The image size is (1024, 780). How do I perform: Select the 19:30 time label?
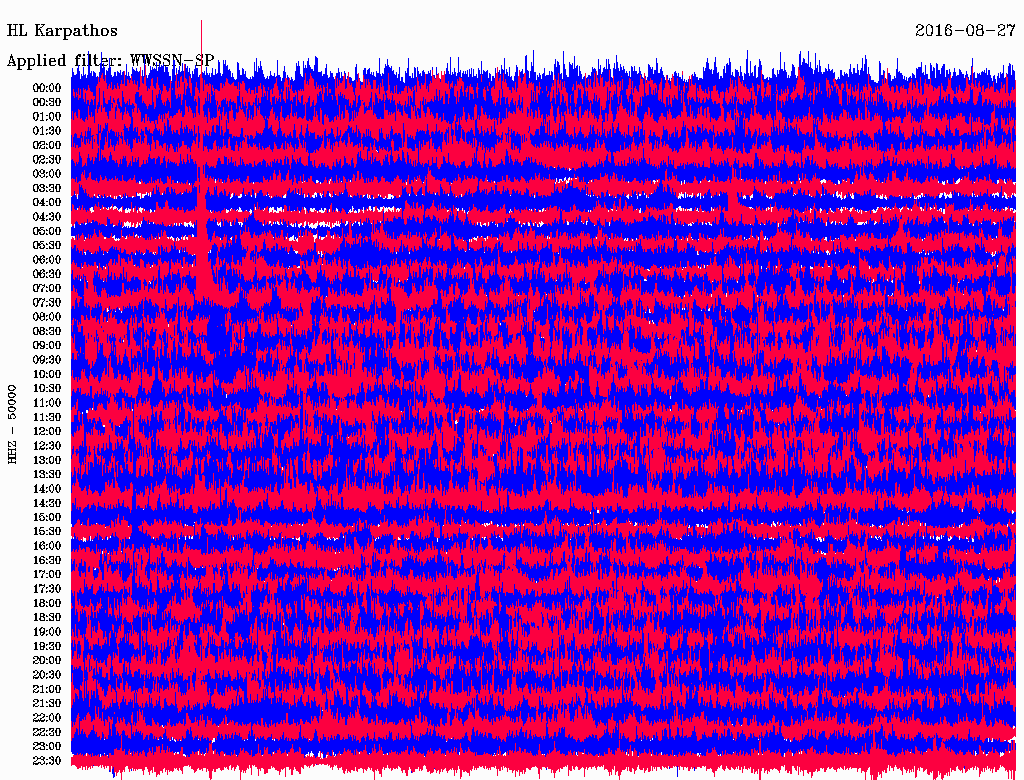[x=47, y=646]
